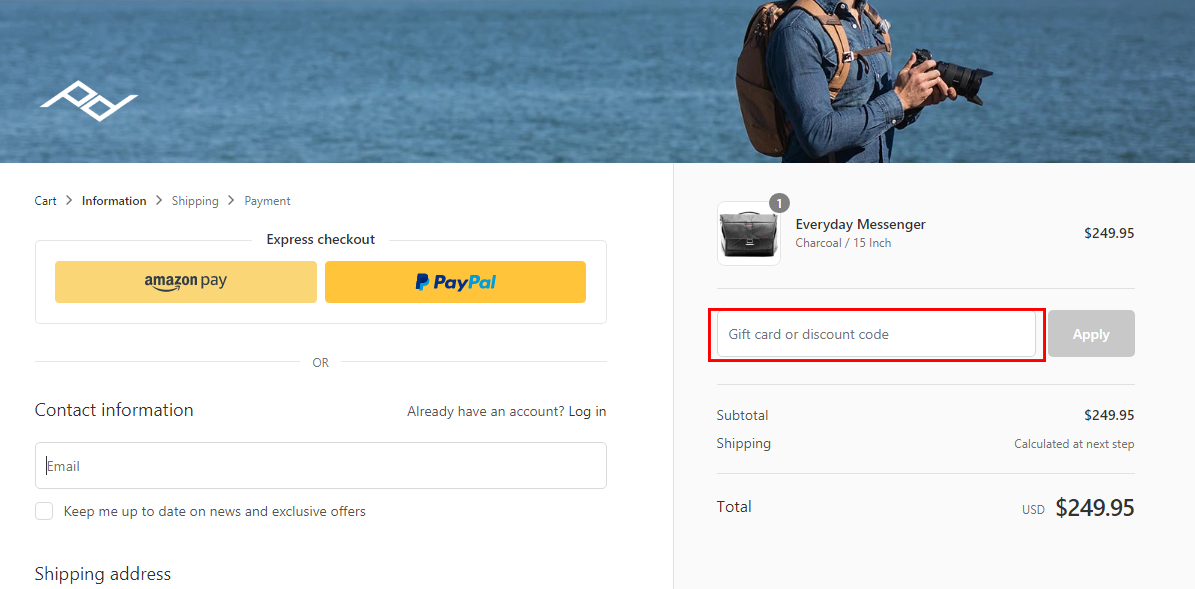
Task: Click the large USD total amount
Action: [1094, 507]
